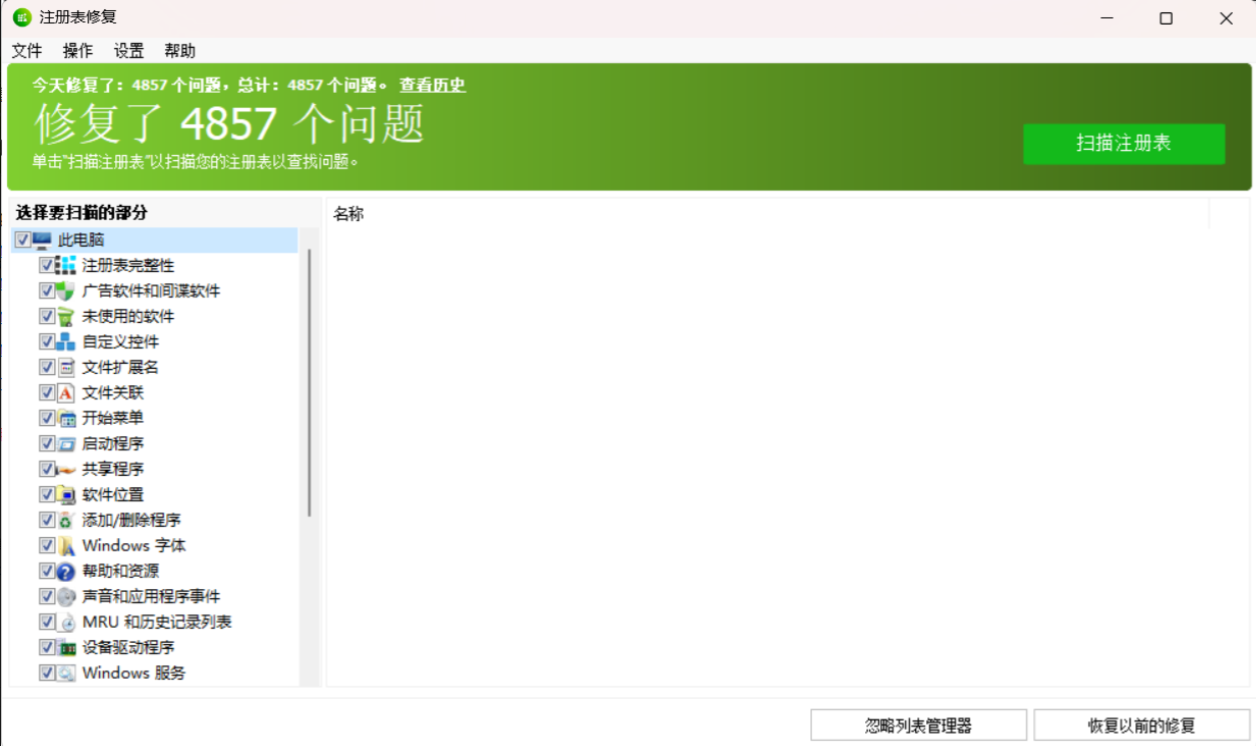Select the 设备驱动程序 tree label
Image resolution: width=1256 pixels, height=746 pixels.
pos(128,648)
